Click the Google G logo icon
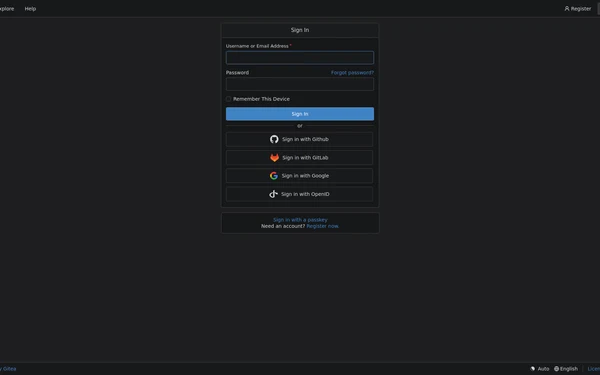 274,176
